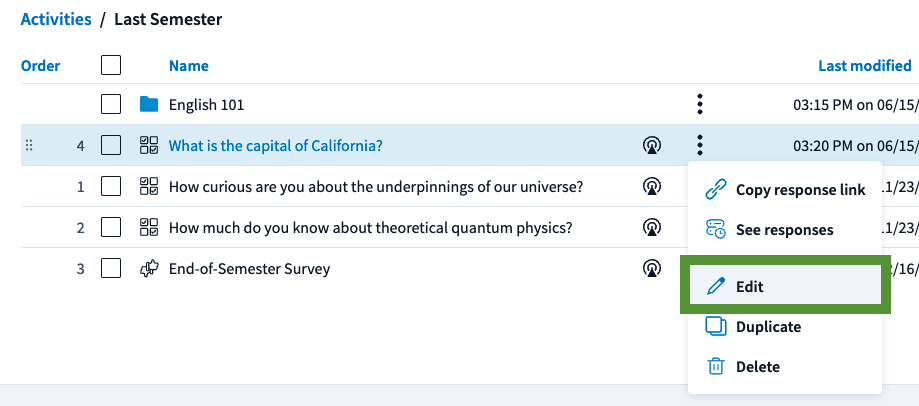Click multiple-choice icon beside California capital question

(149, 145)
